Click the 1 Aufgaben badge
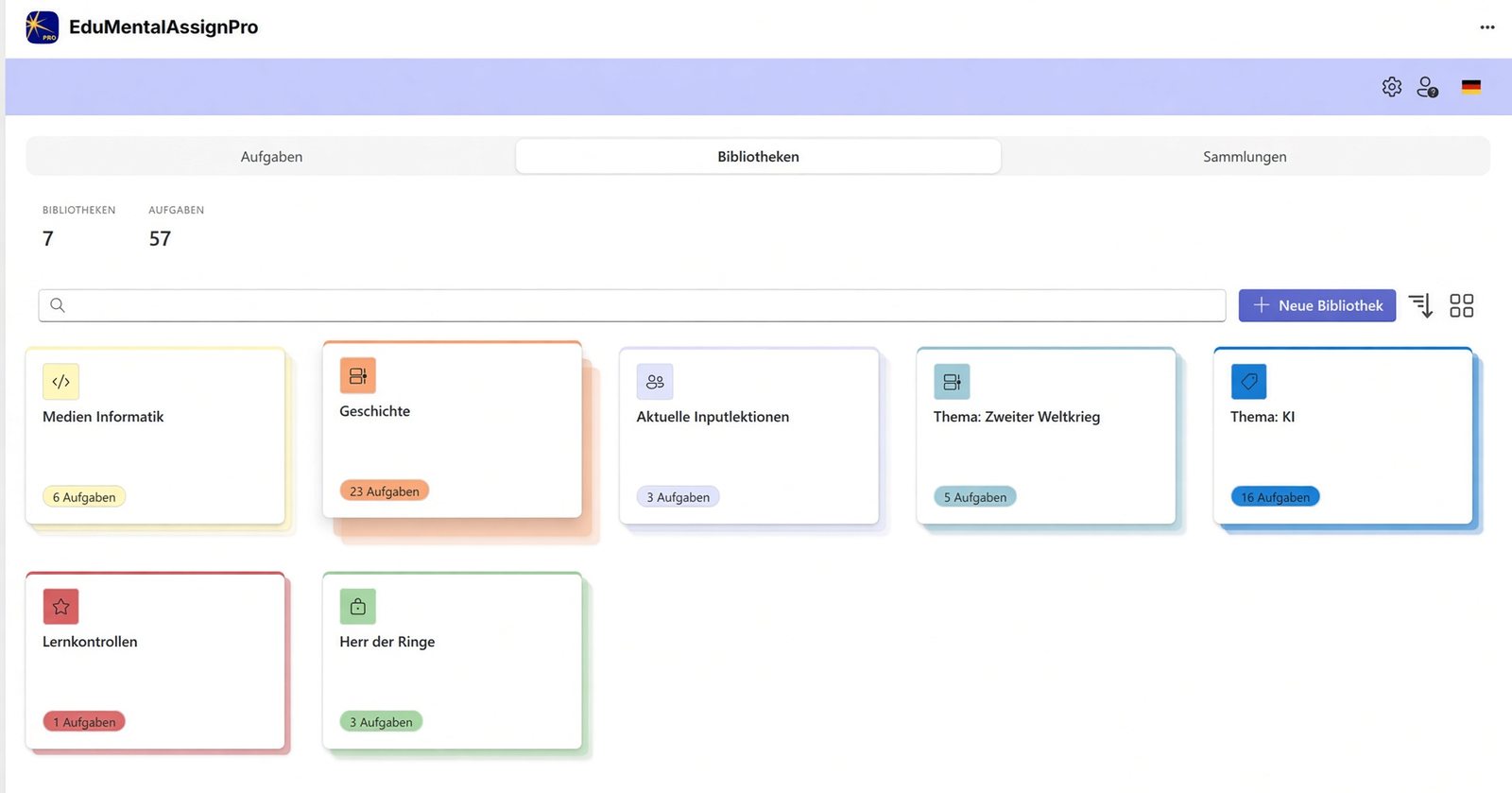The image size is (1512, 793). [x=84, y=722]
